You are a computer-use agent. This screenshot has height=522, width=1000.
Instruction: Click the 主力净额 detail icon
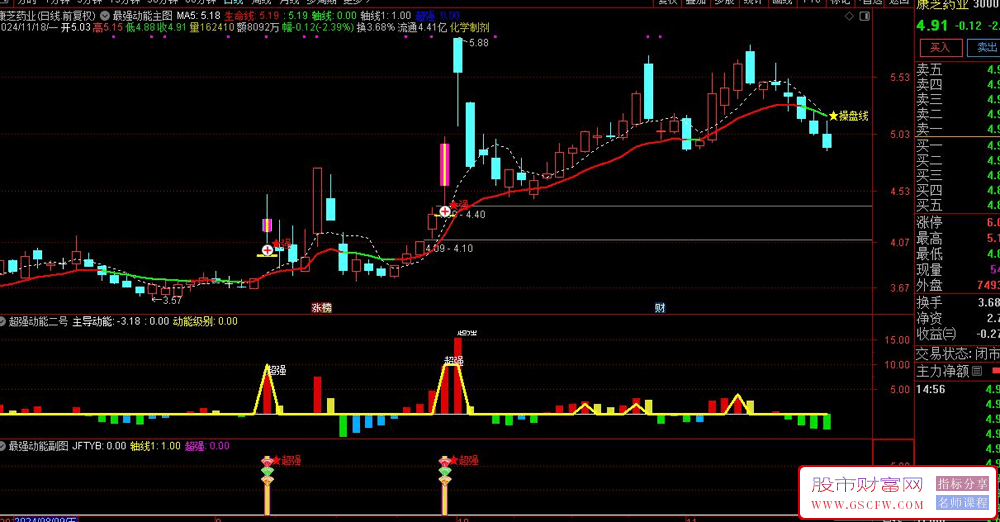[976, 371]
